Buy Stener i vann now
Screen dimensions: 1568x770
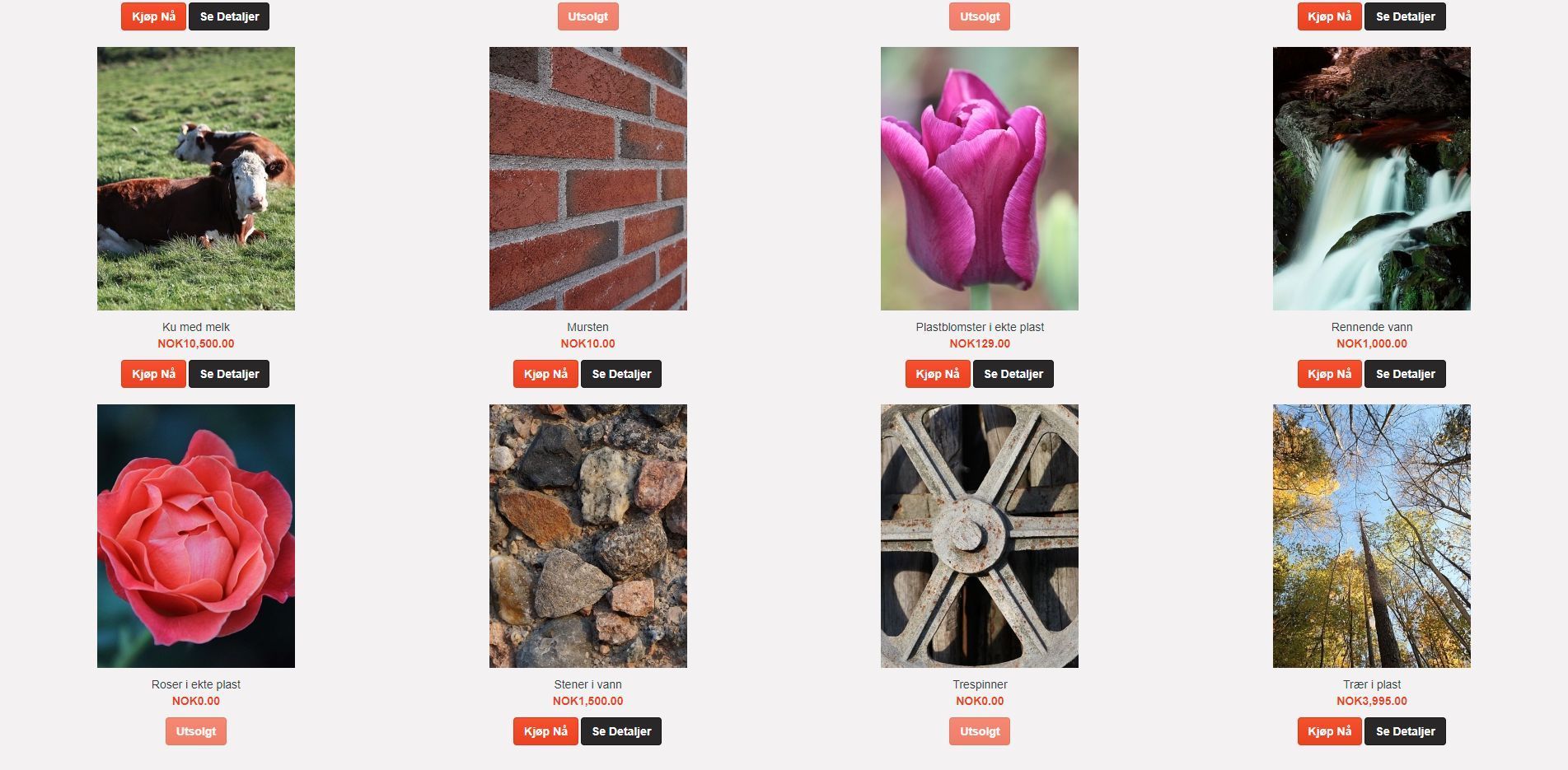(545, 731)
